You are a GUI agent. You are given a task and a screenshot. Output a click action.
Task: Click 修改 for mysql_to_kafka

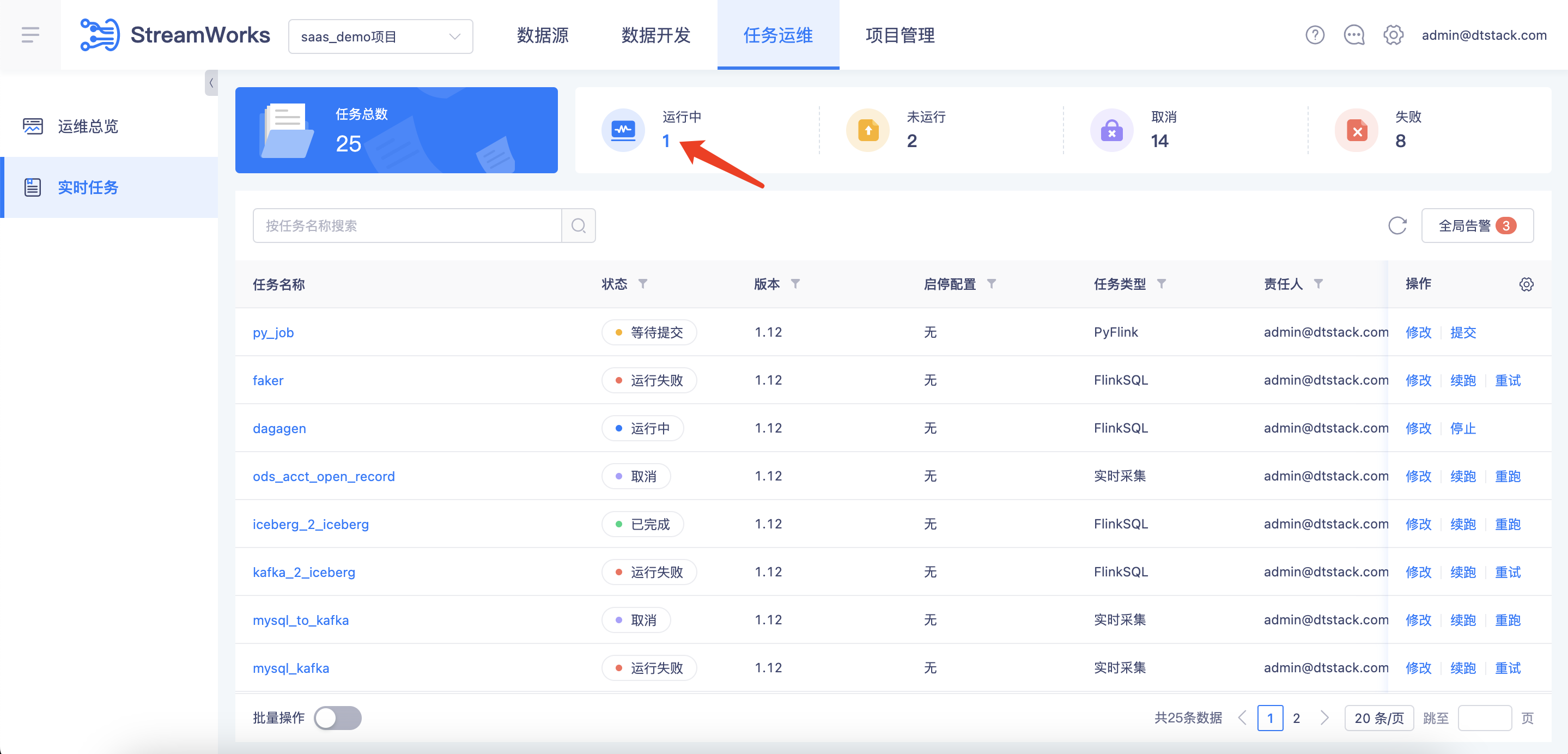(x=1418, y=620)
